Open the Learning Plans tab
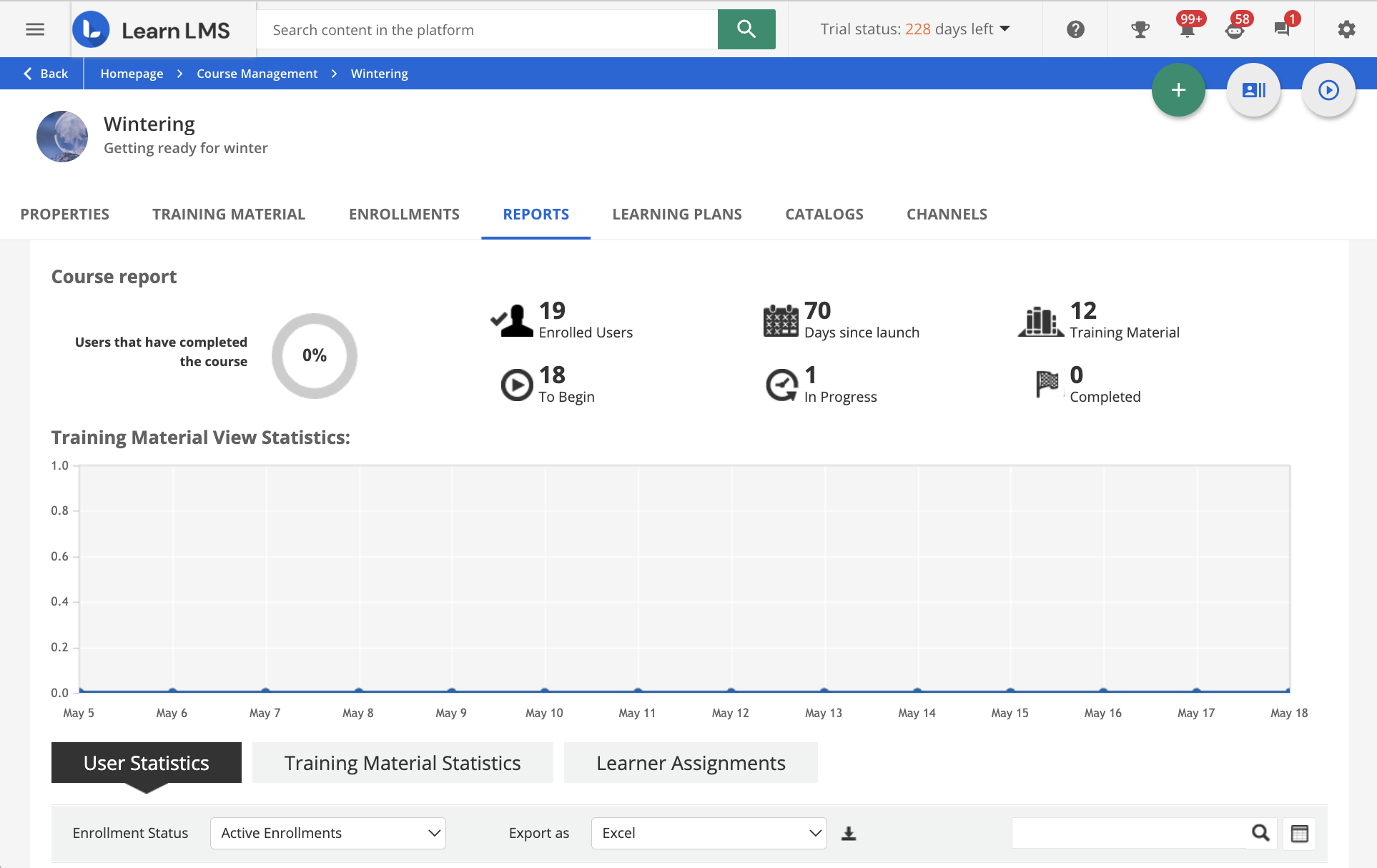1377x868 pixels. 676,214
